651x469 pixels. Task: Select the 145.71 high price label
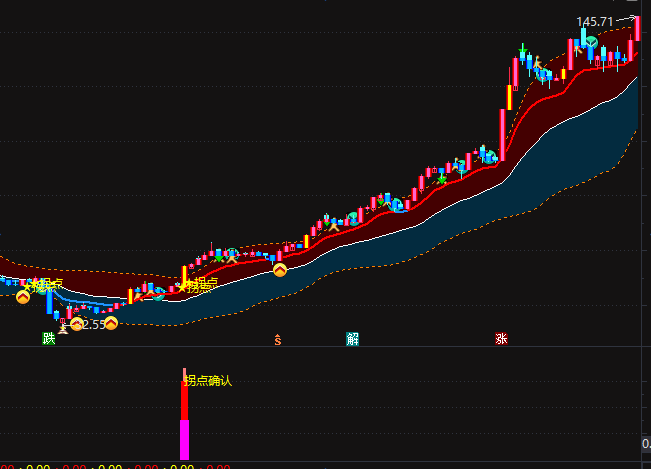595,22
